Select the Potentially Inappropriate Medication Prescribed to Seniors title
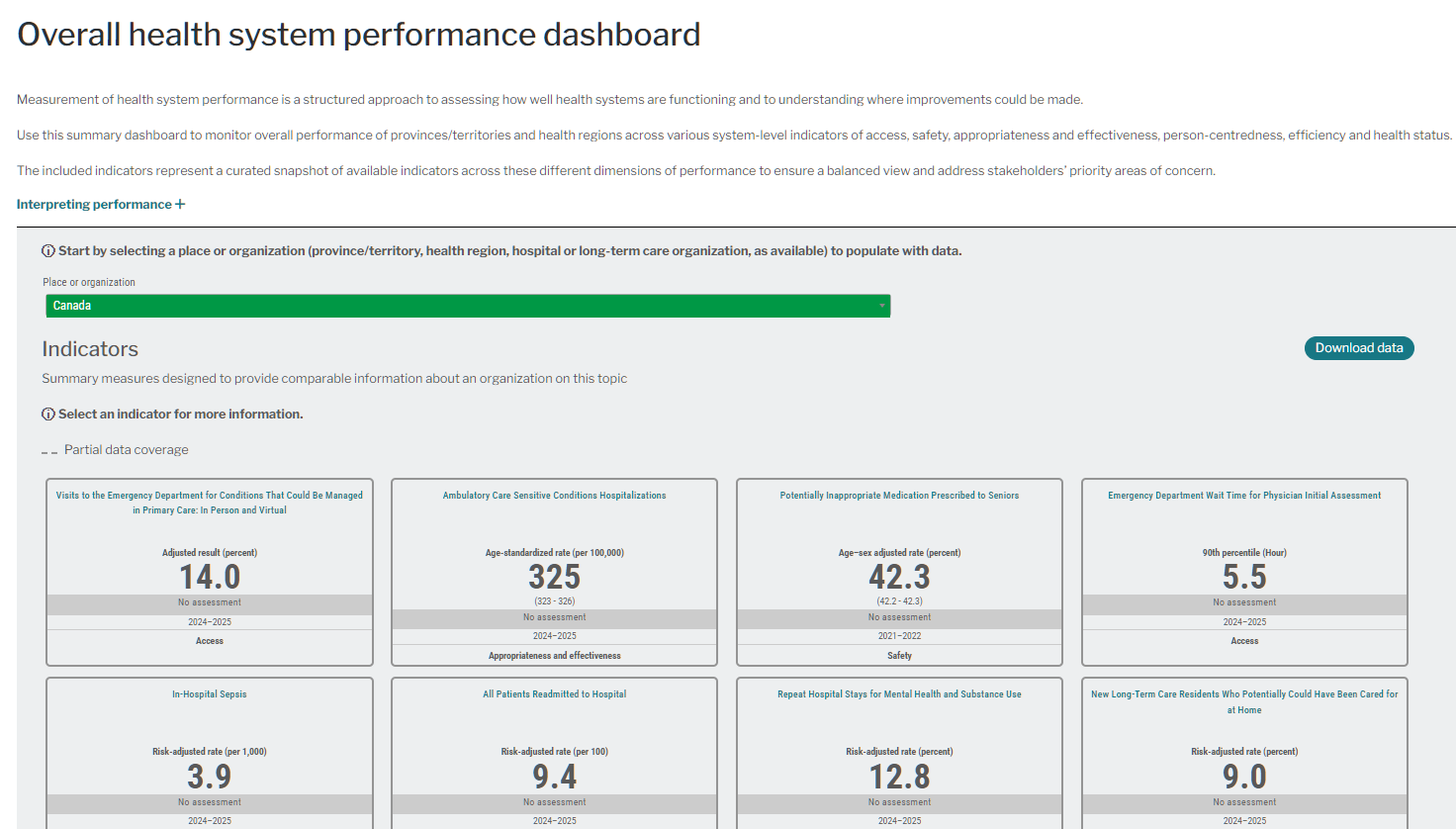The image size is (1456, 829). pyautogui.click(x=899, y=496)
